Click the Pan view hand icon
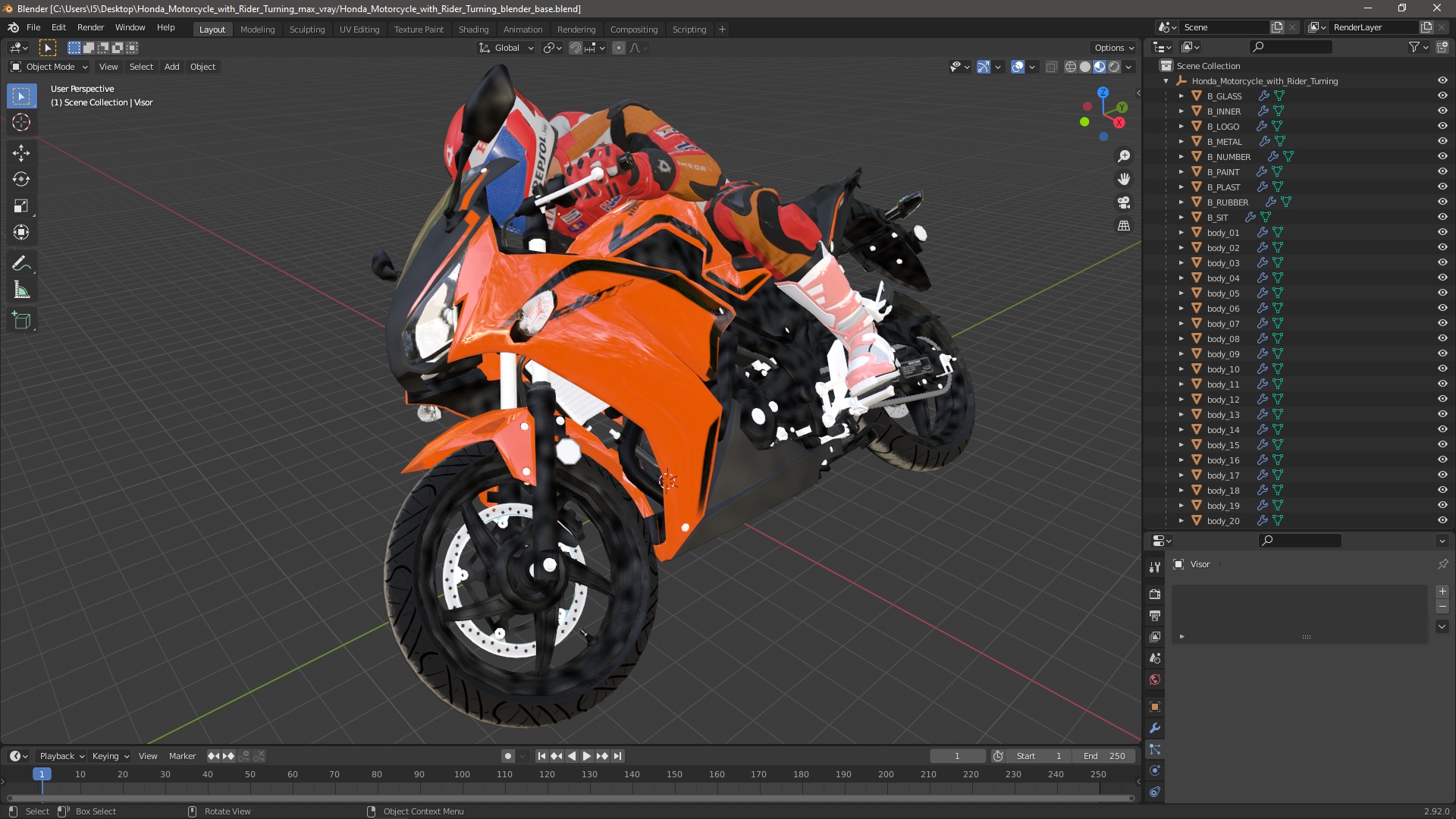 click(x=1124, y=179)
